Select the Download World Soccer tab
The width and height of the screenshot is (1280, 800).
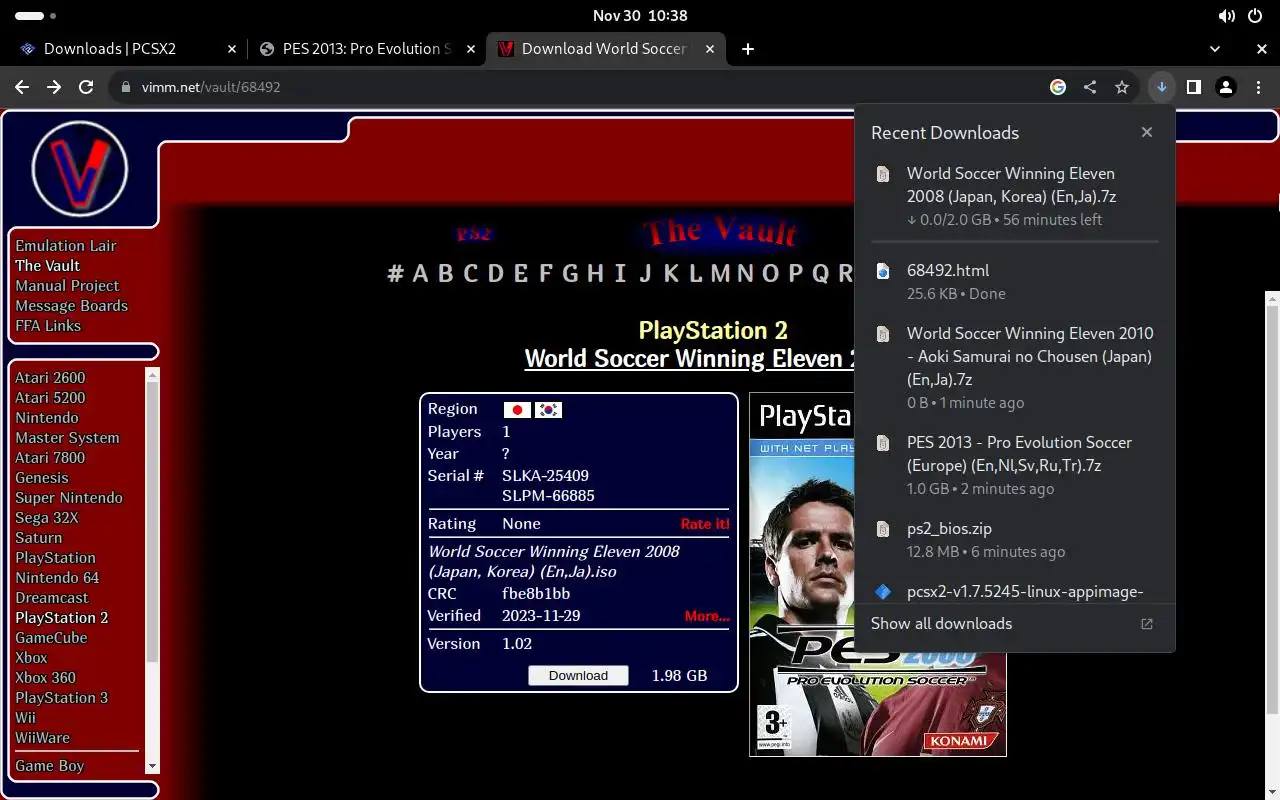604,48
